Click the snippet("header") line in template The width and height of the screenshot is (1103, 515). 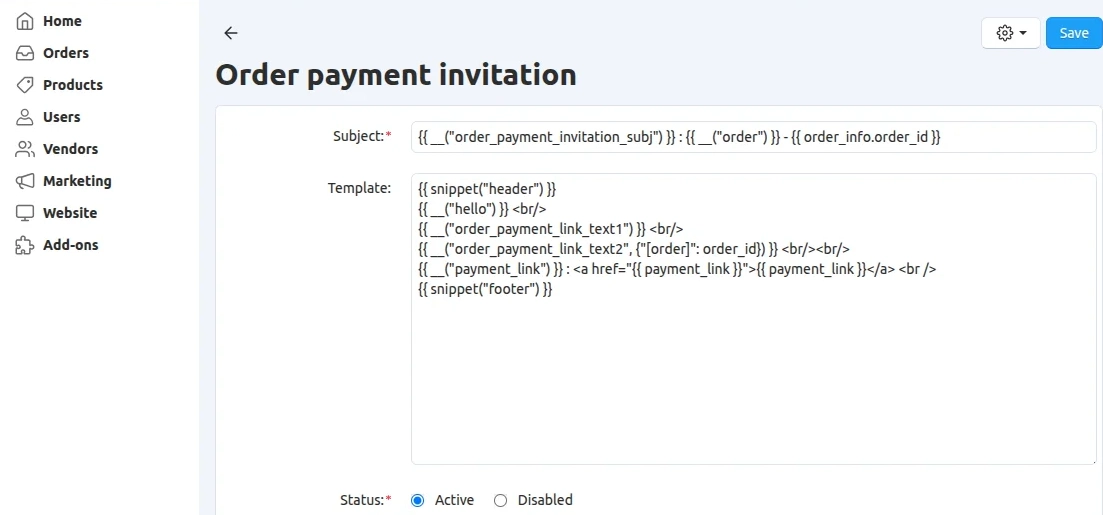487,189
